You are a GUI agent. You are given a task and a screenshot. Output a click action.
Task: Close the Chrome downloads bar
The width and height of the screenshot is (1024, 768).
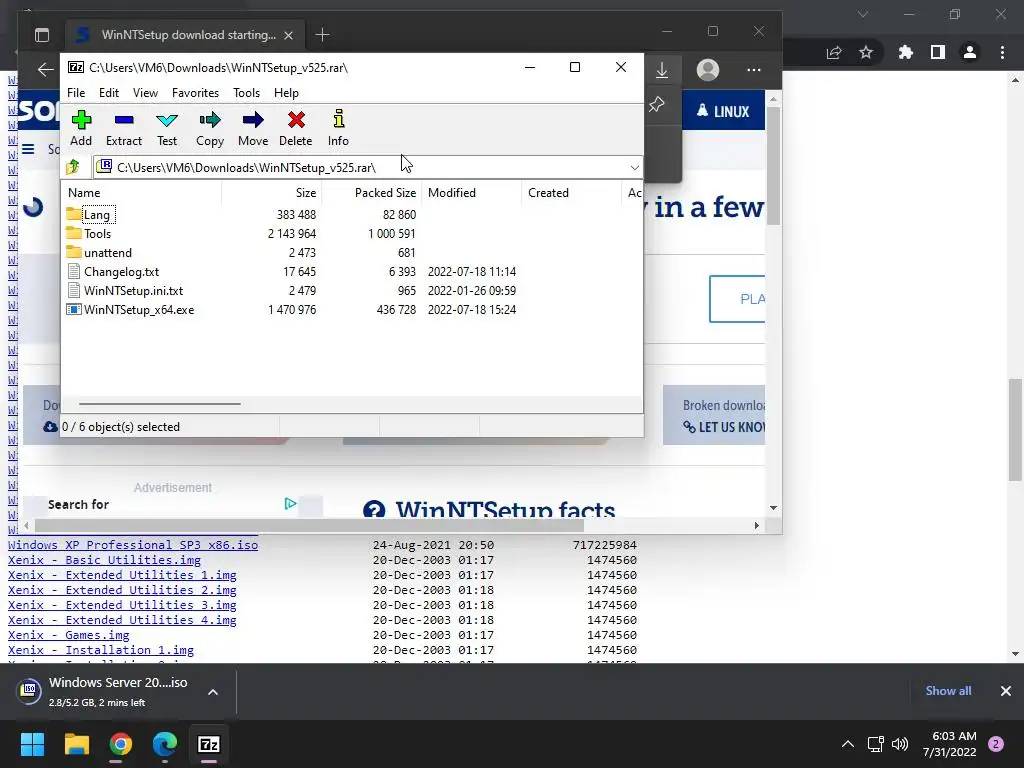(1006, 690)
